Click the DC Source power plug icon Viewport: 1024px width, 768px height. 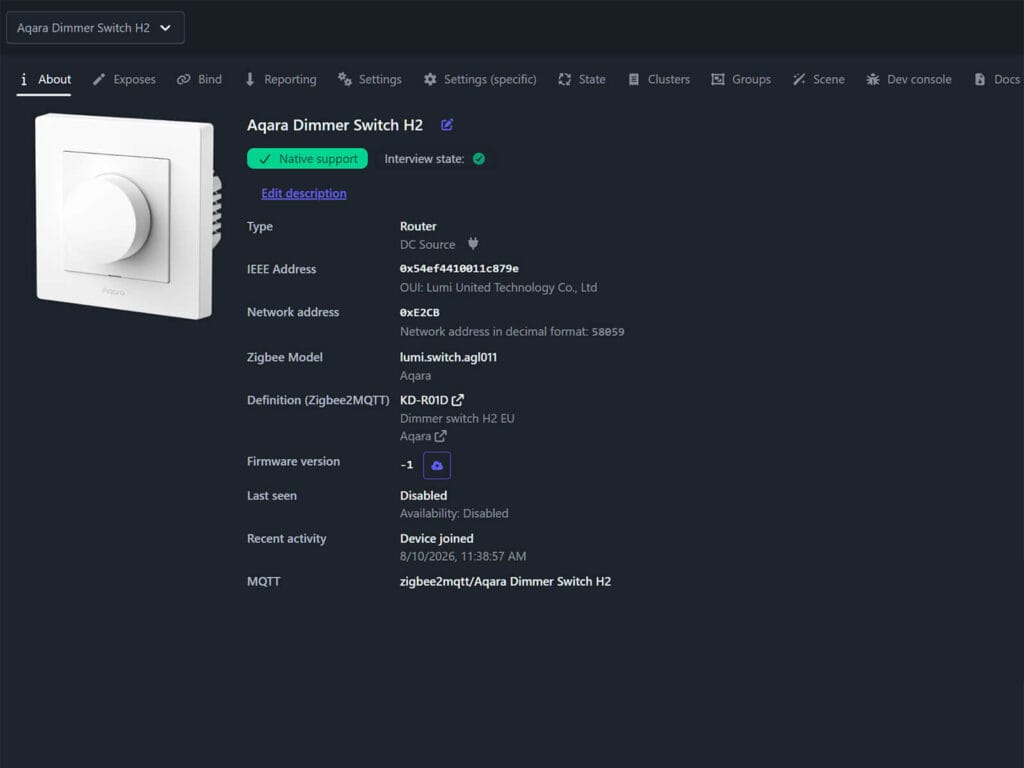[x=473, y=244]
